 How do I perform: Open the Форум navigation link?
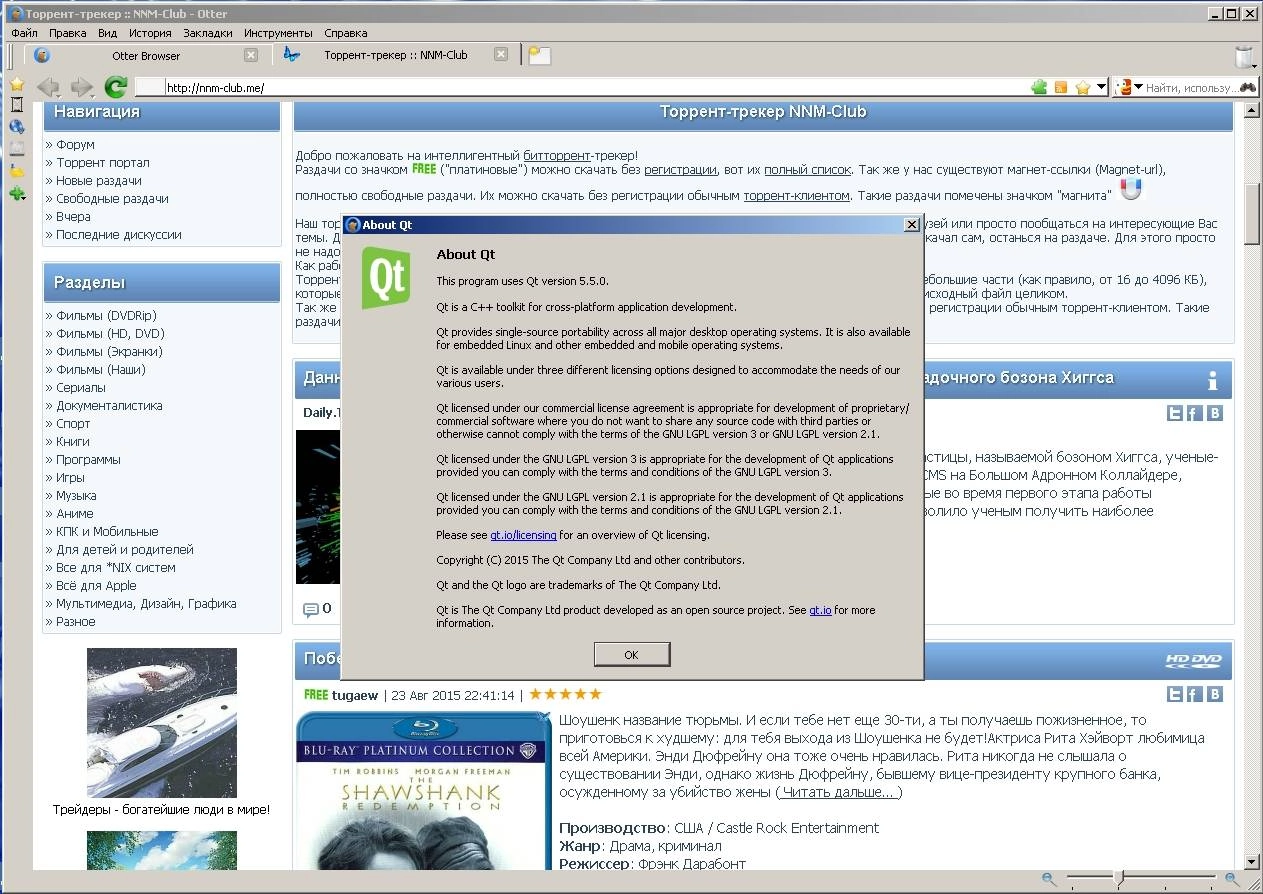point(75,144)
